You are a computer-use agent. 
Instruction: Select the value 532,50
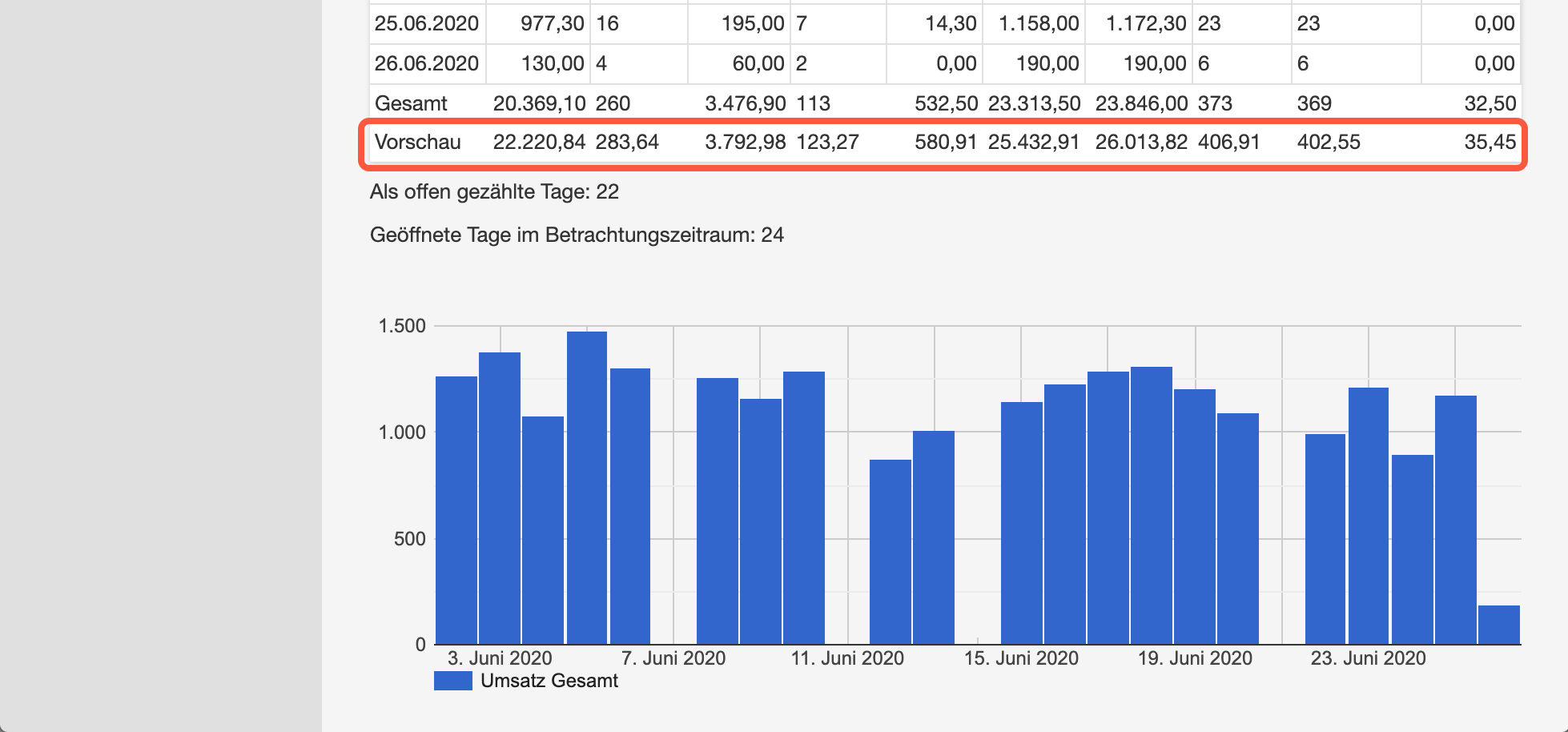coord(946,103)
